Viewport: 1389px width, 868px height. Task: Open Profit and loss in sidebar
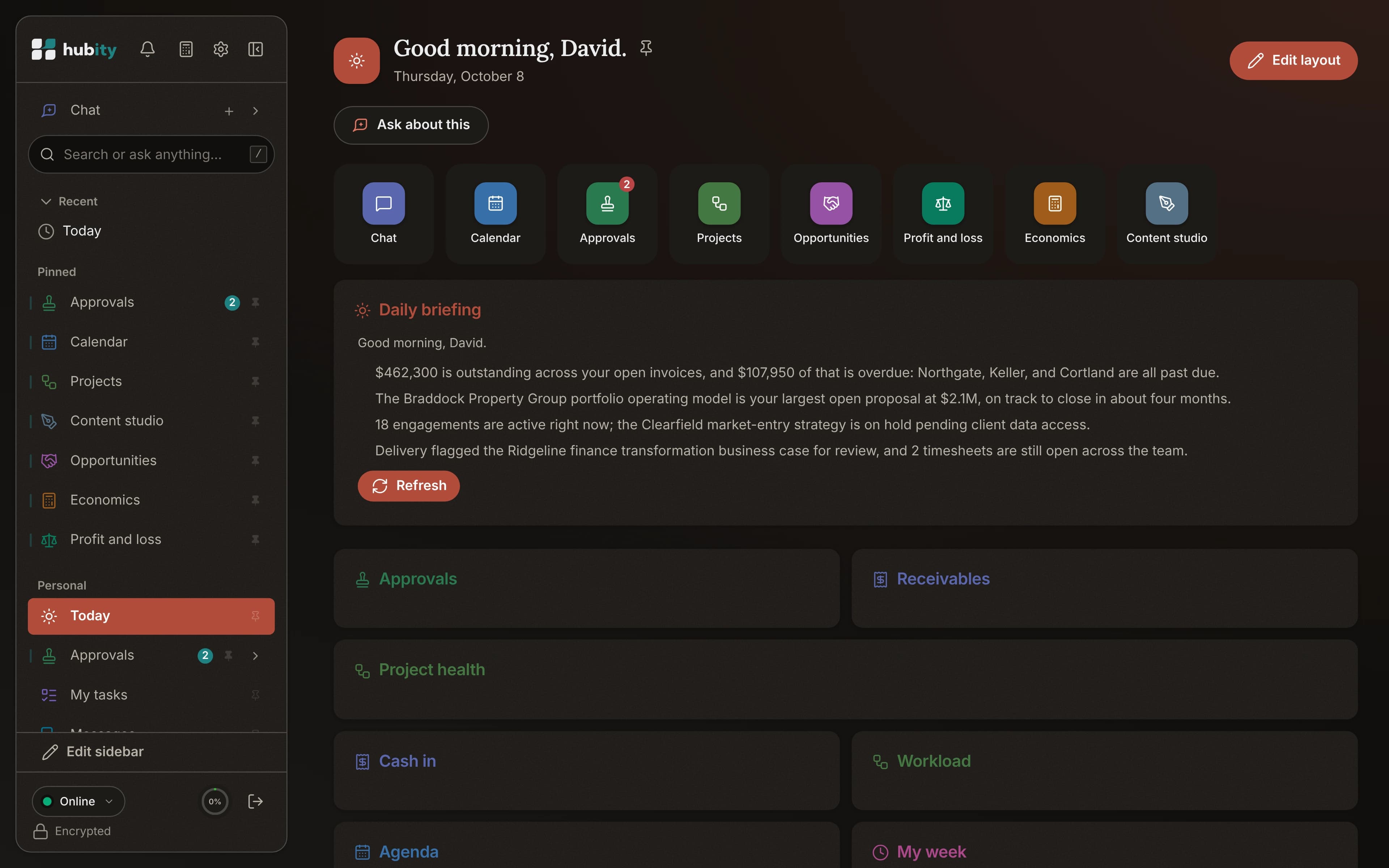(151, 540)
